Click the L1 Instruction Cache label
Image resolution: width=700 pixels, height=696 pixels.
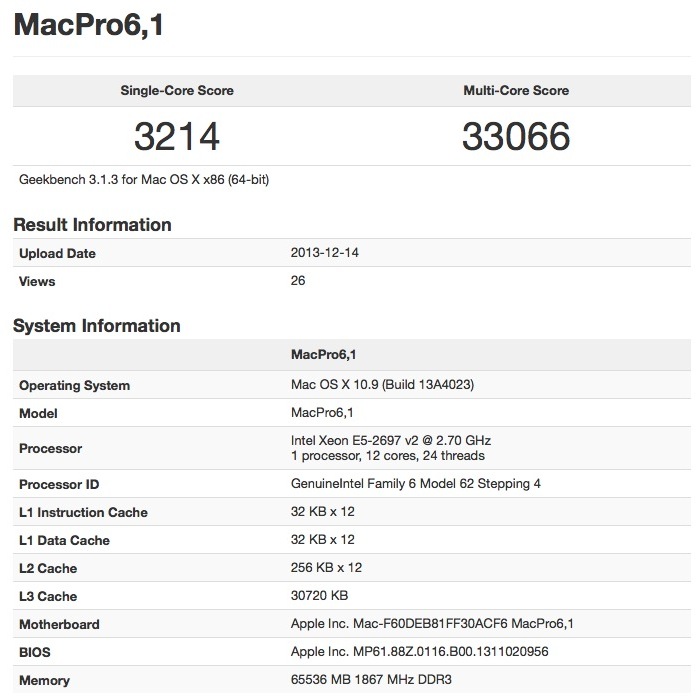click(83, 513)
